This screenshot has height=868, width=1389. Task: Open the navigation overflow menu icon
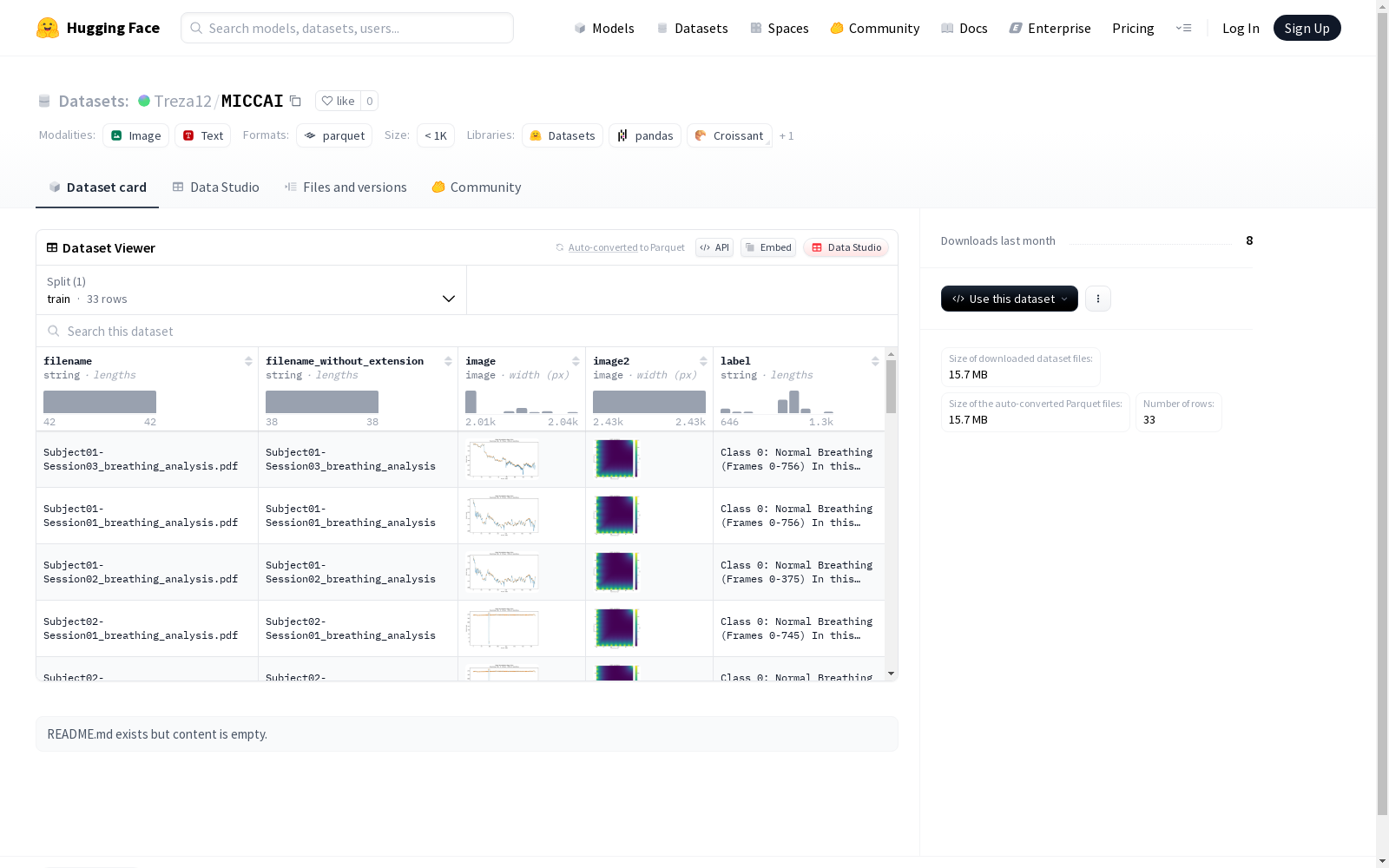pyautogui.click(x=1183, y=28)
